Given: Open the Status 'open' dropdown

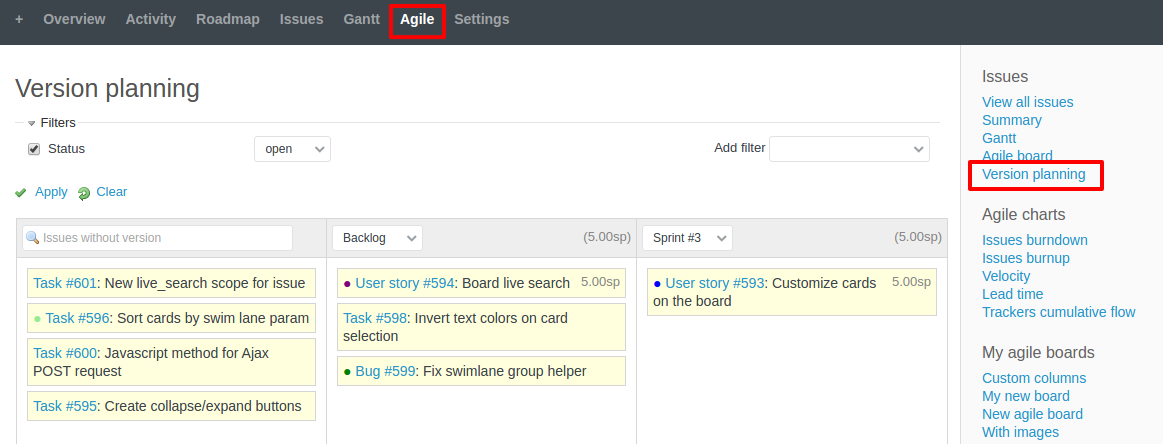Looking at the screenshot, I should pos(292,149).
